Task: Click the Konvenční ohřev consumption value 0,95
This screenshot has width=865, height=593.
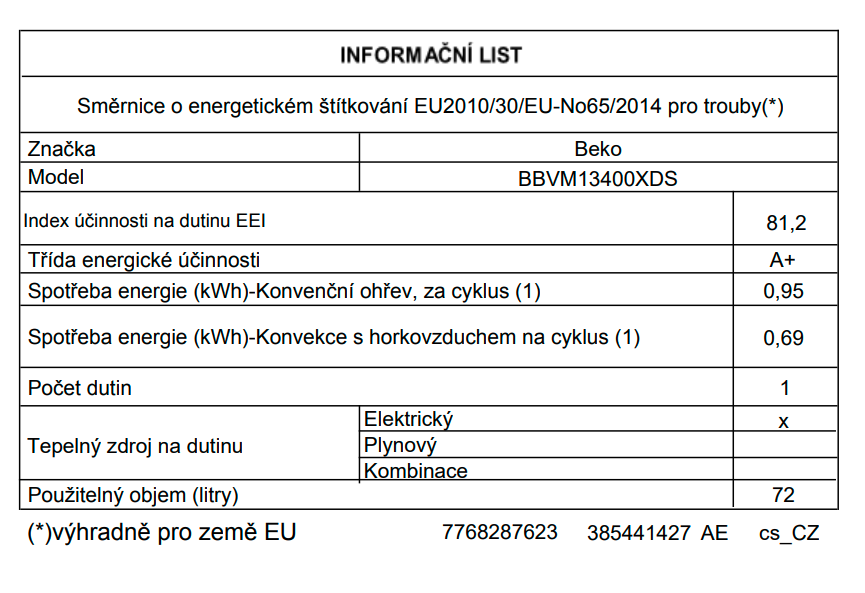Action: (x=784, y=291)
